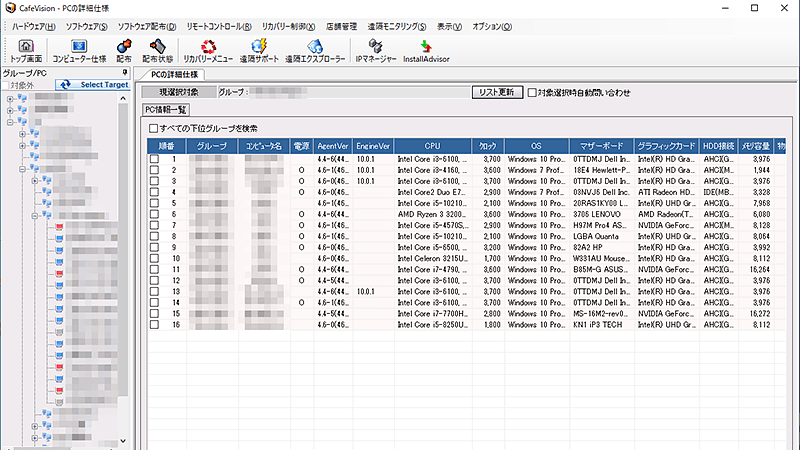Click the リスト更新 button
This screenshot has height=450, width=800.
[497, 92]
